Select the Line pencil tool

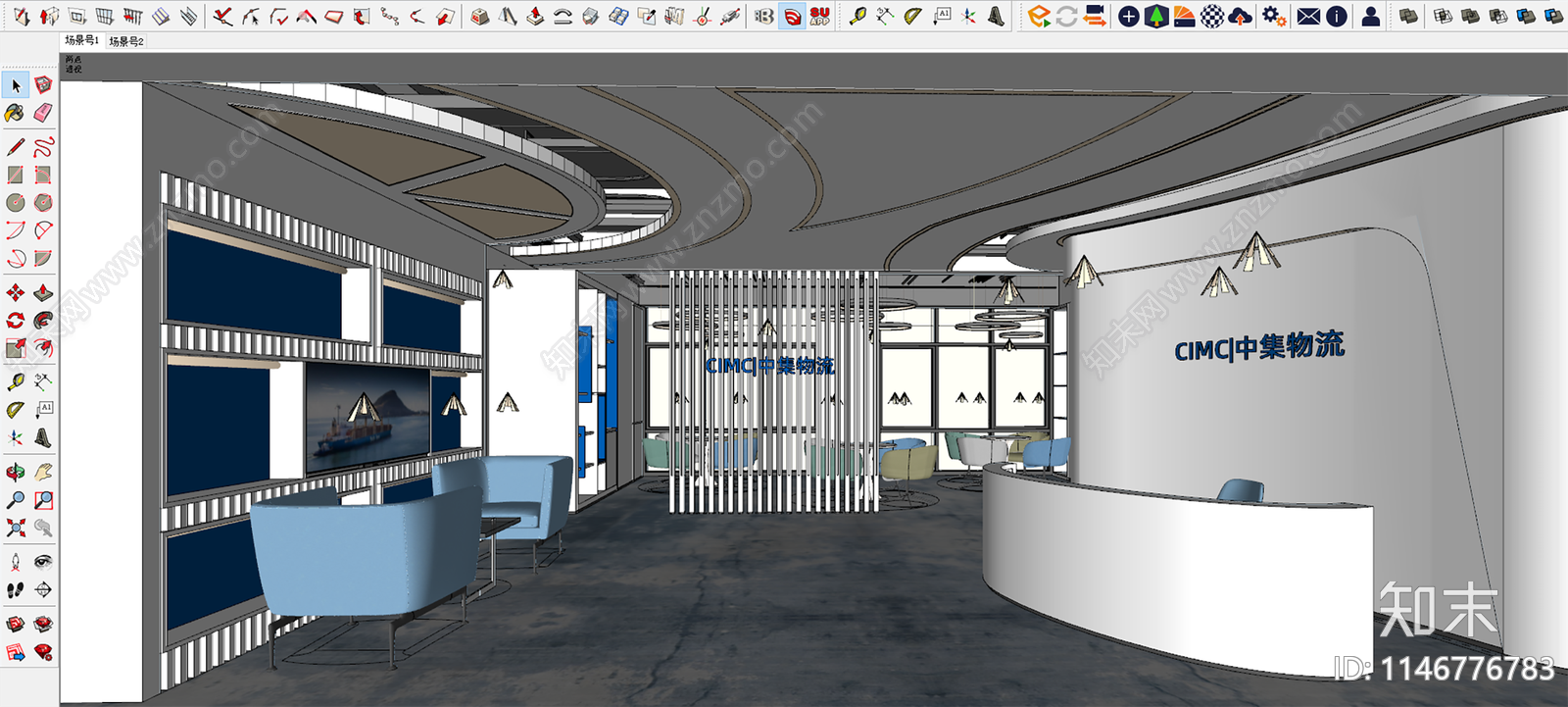click(16, 147)
